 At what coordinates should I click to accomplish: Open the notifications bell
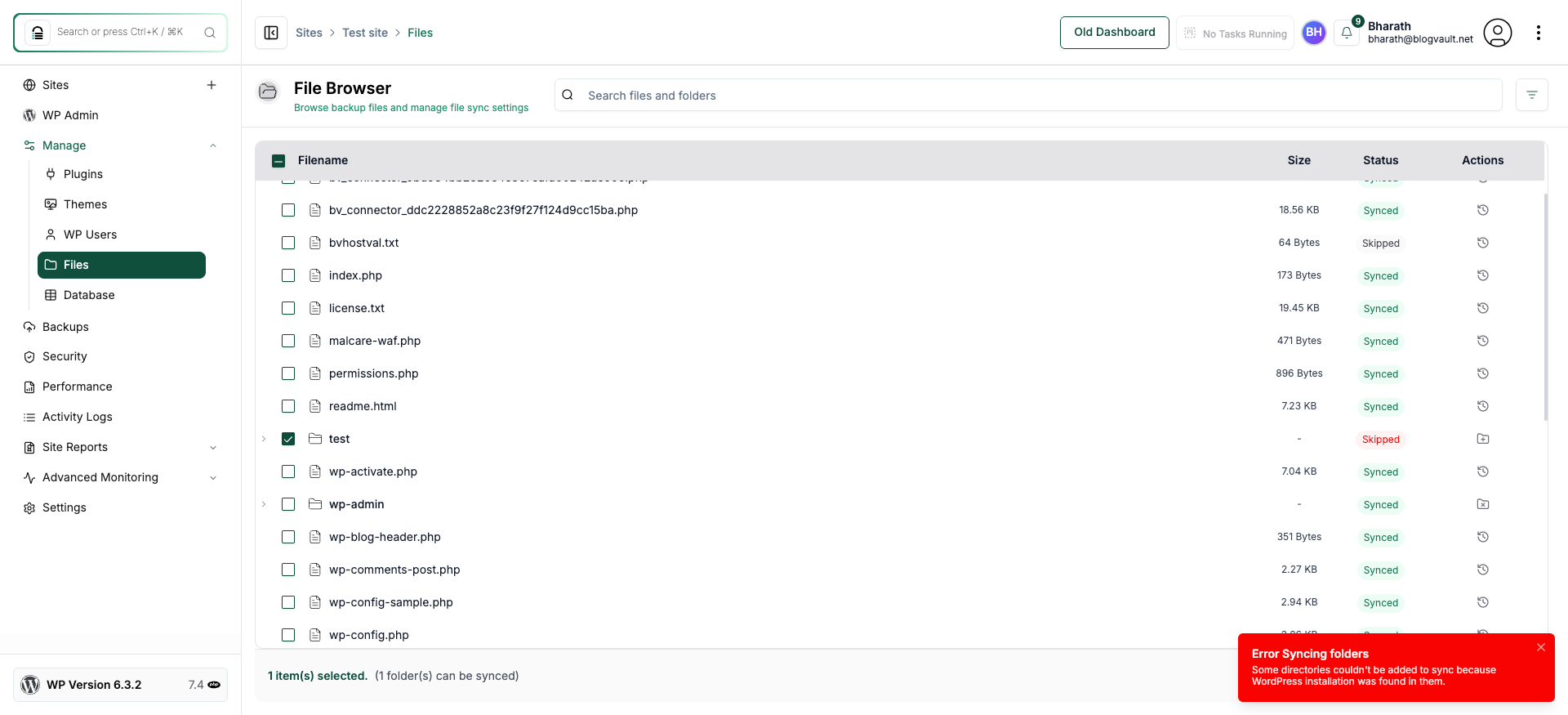coord(1347,33)
